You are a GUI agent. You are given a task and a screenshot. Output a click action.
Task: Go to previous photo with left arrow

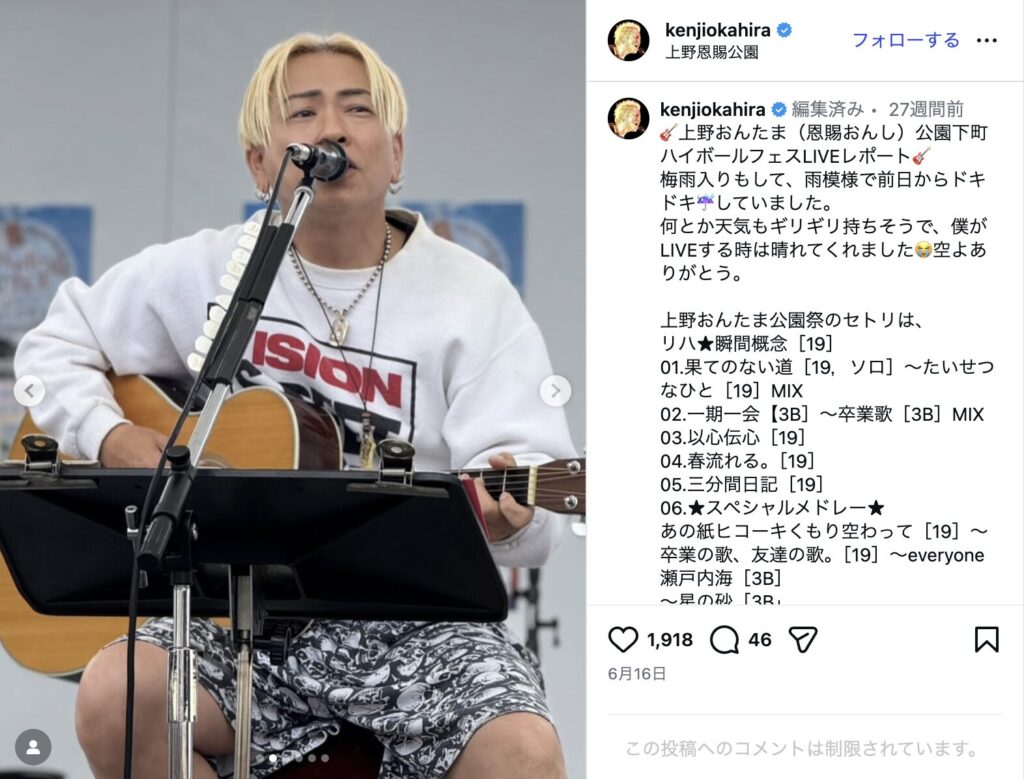29,391
